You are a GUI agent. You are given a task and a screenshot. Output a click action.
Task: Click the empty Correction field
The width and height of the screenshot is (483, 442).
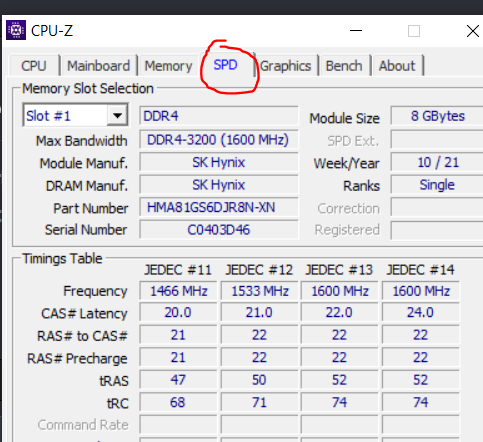(437, 207)
